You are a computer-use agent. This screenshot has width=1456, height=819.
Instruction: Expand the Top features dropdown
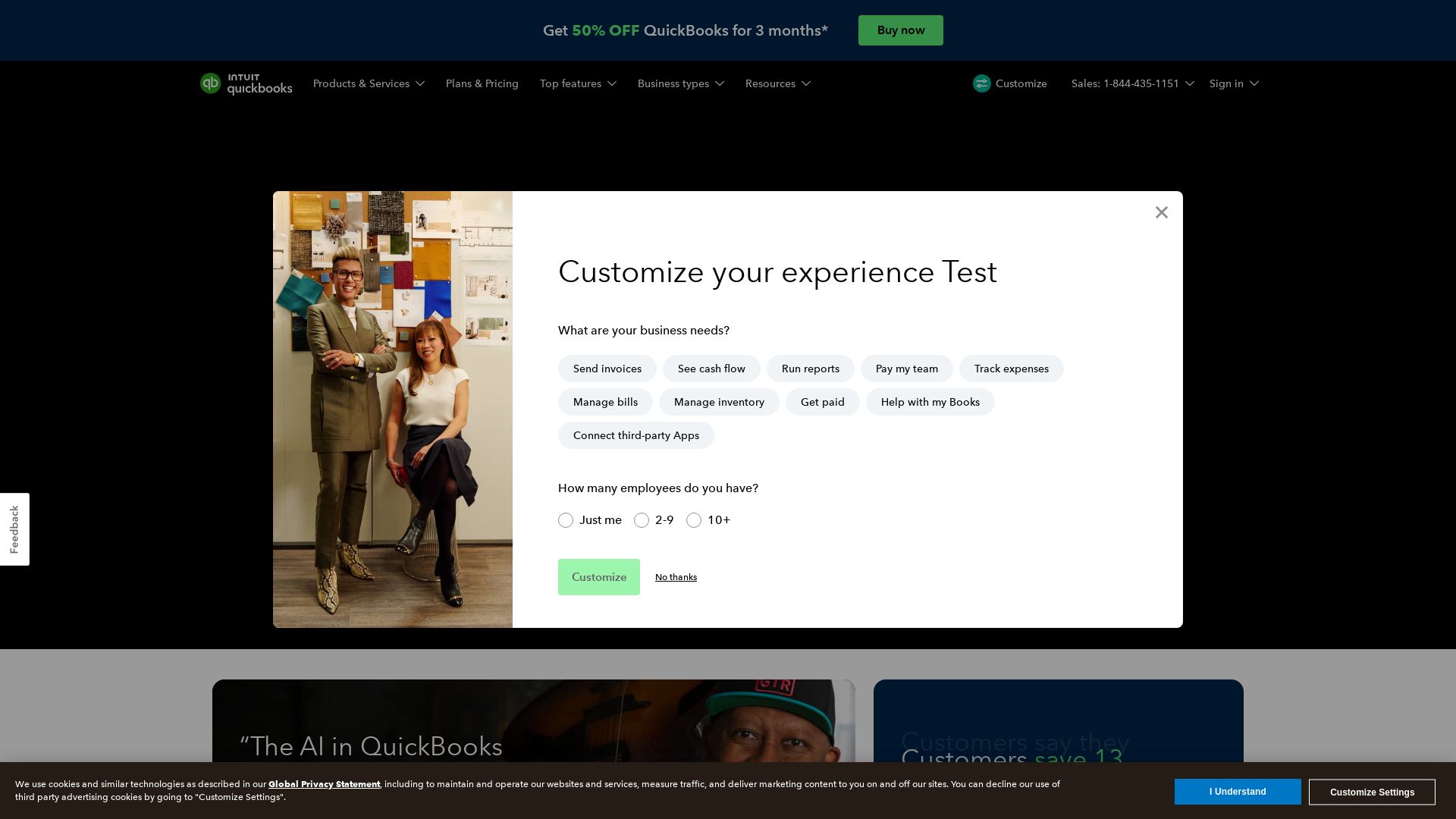point(578,83)
